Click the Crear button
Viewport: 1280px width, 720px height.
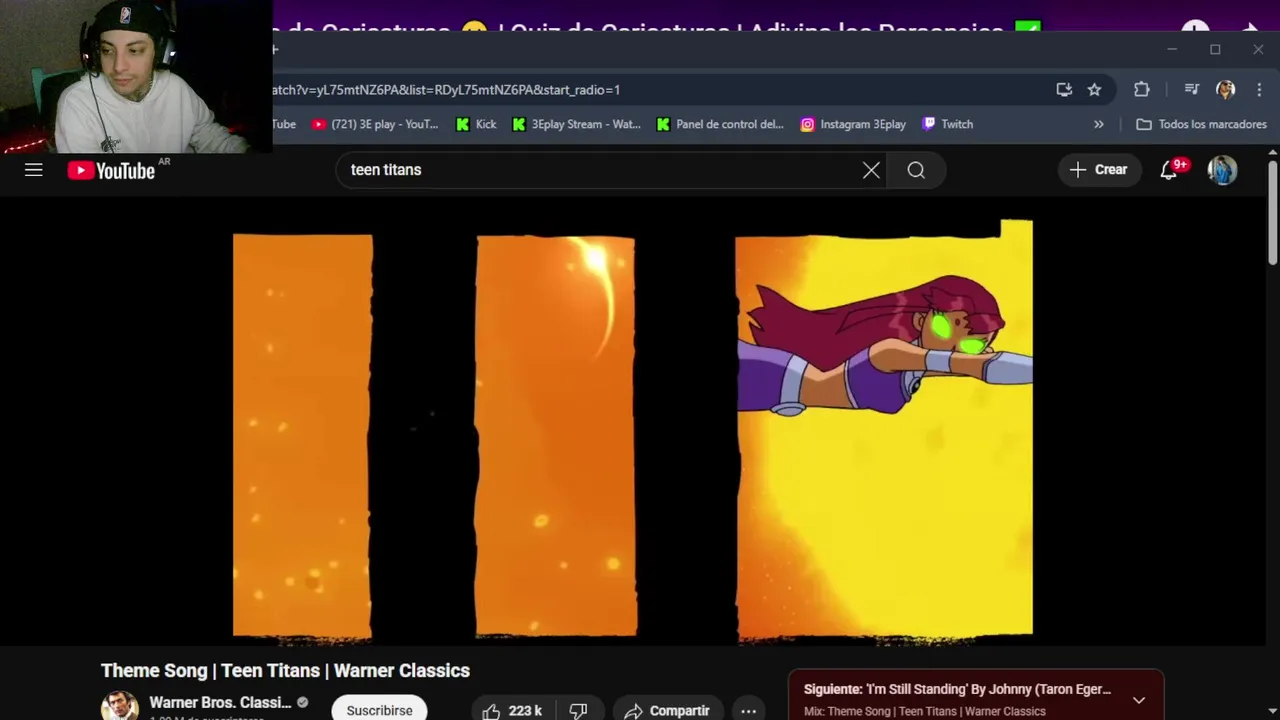pyautogui.click(x=1099, y=170)
